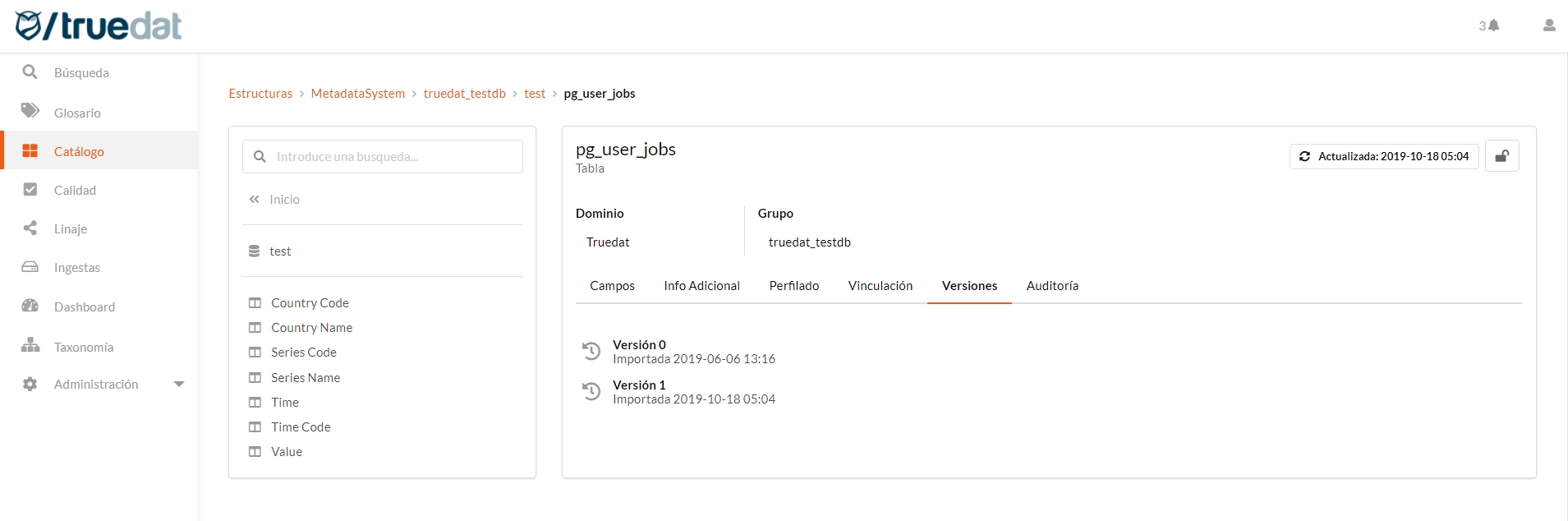Go back to Inicio in structure tree
Screen dimensions: 1568x521
point(283,200)
